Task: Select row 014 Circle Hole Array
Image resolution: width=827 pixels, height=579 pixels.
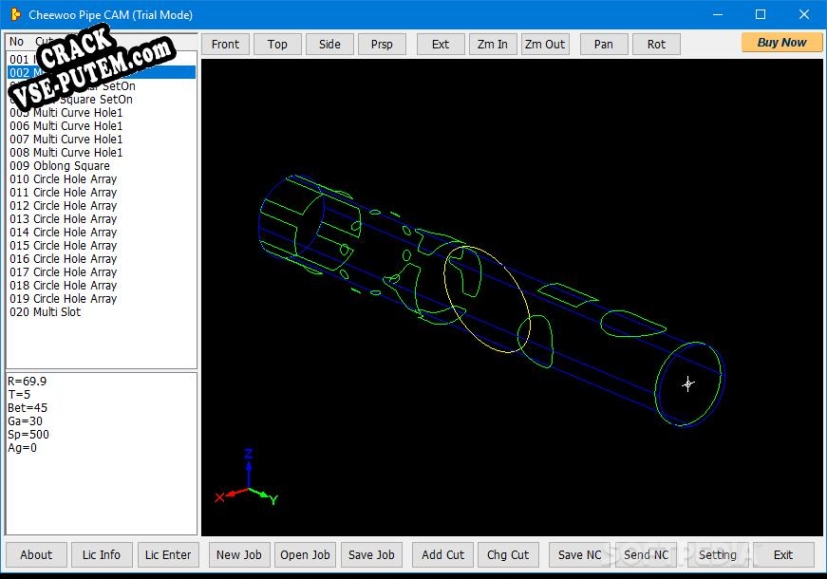Action: coord(101,232)
